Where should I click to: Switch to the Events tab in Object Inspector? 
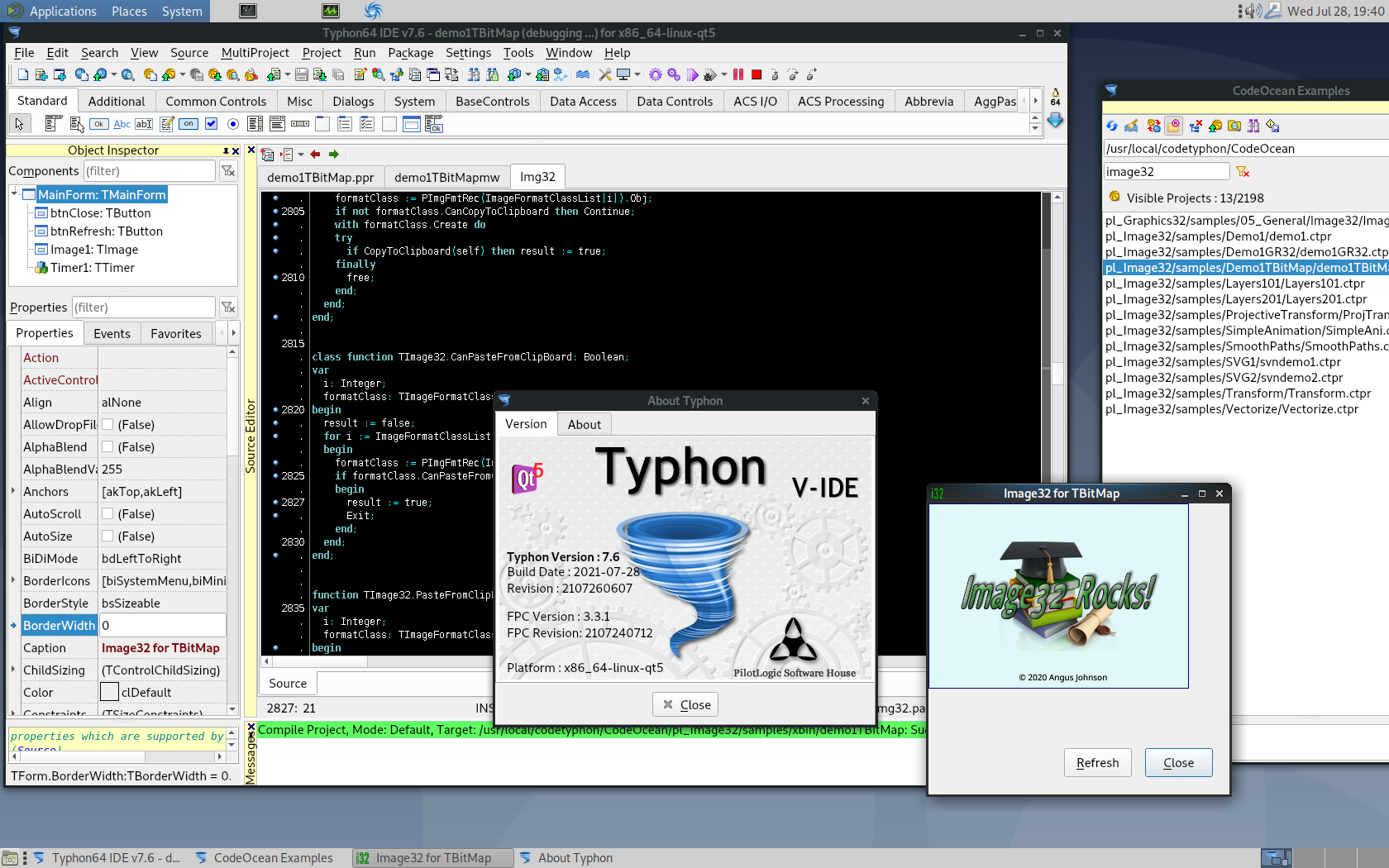(x=112, y=334)
